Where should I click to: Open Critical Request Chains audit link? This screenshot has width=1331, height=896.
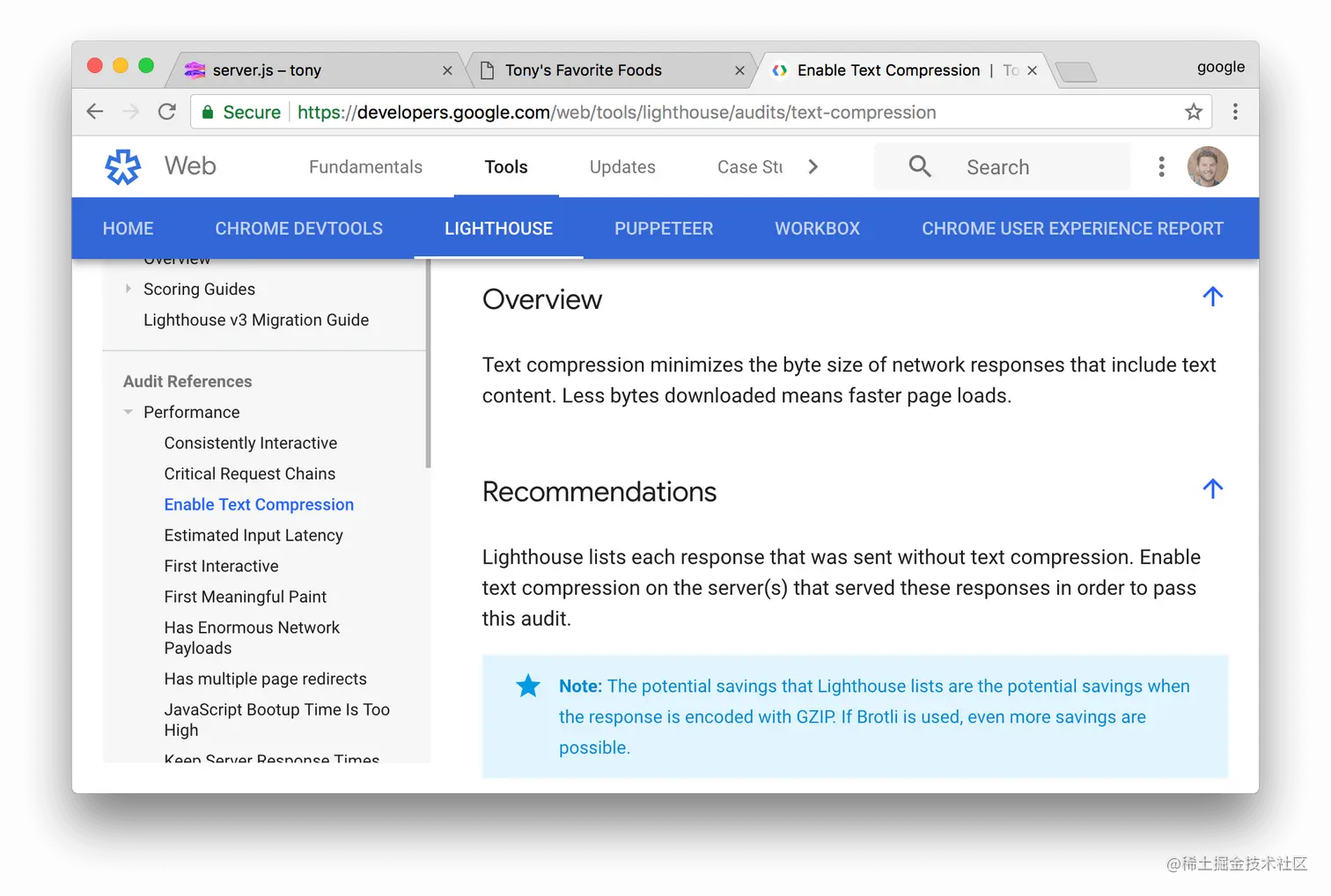250,474
